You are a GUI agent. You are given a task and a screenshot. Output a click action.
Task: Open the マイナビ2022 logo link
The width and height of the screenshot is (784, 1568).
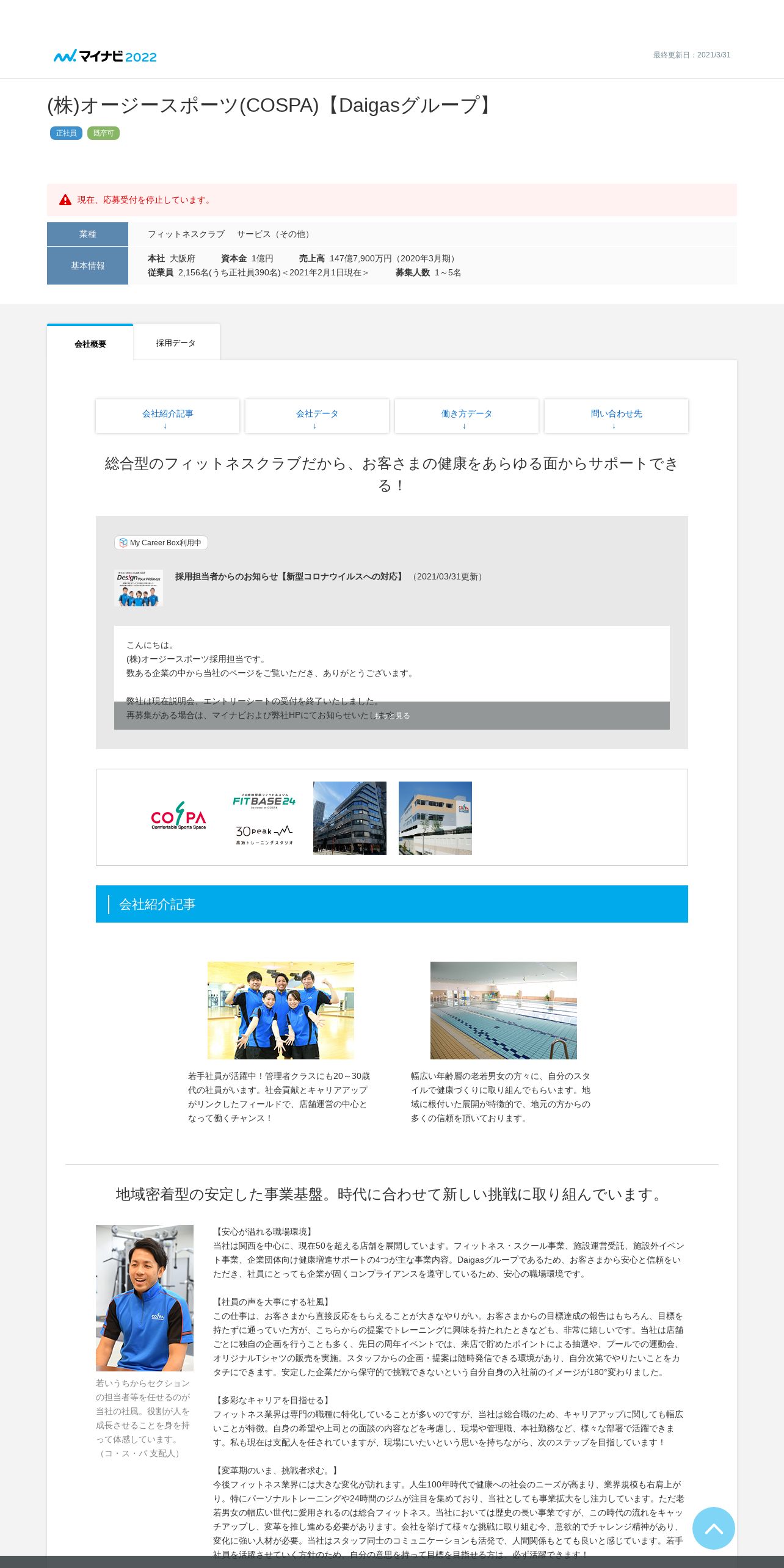point(105,56)
